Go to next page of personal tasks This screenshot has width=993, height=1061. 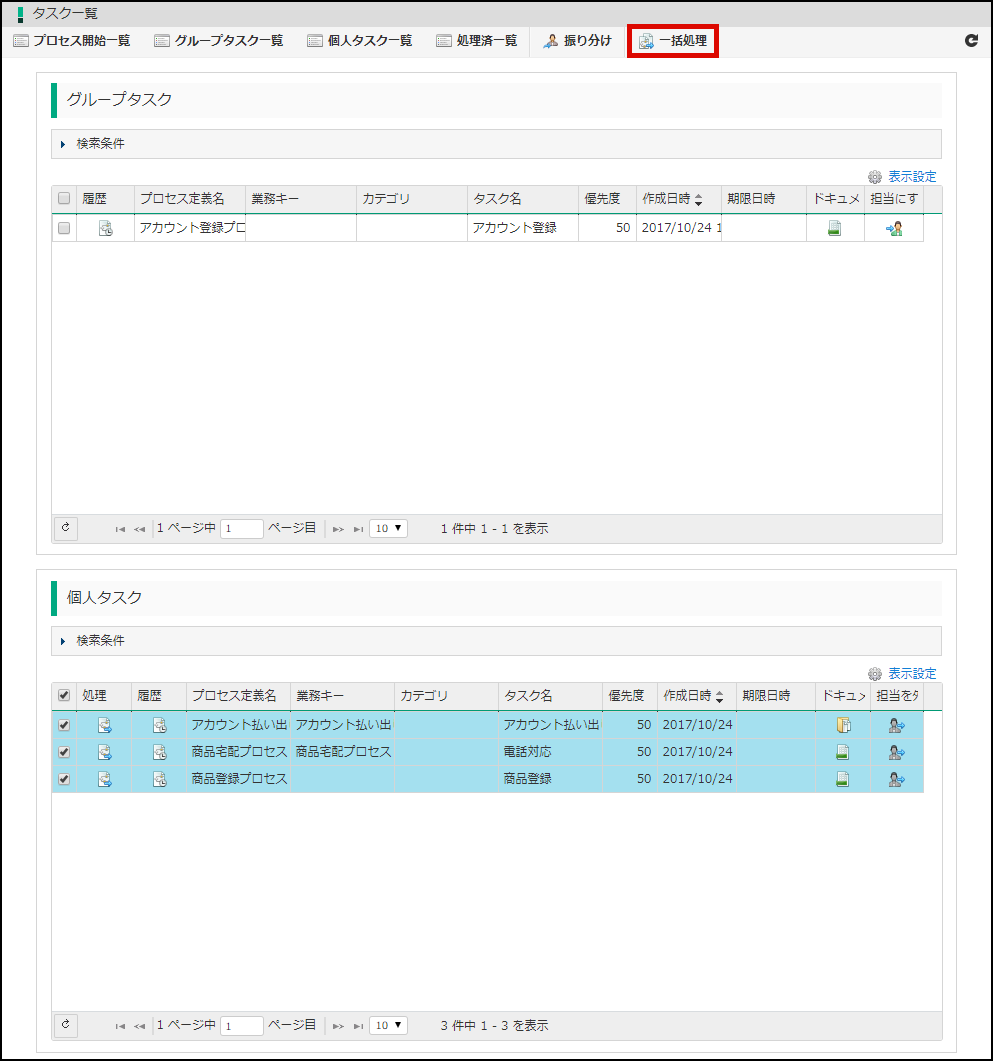[338, 1026]
